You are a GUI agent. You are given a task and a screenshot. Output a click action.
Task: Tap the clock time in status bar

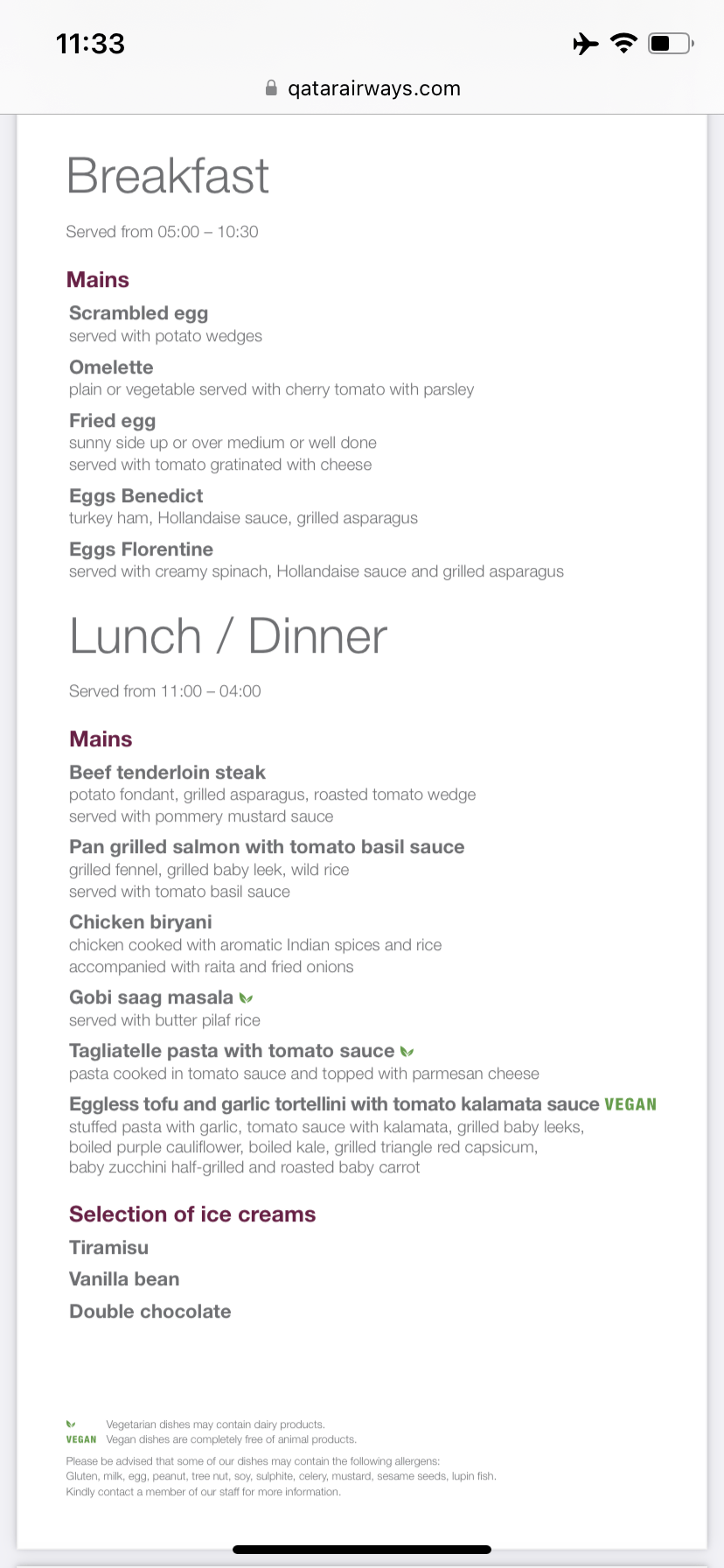(x=90, y=43)
